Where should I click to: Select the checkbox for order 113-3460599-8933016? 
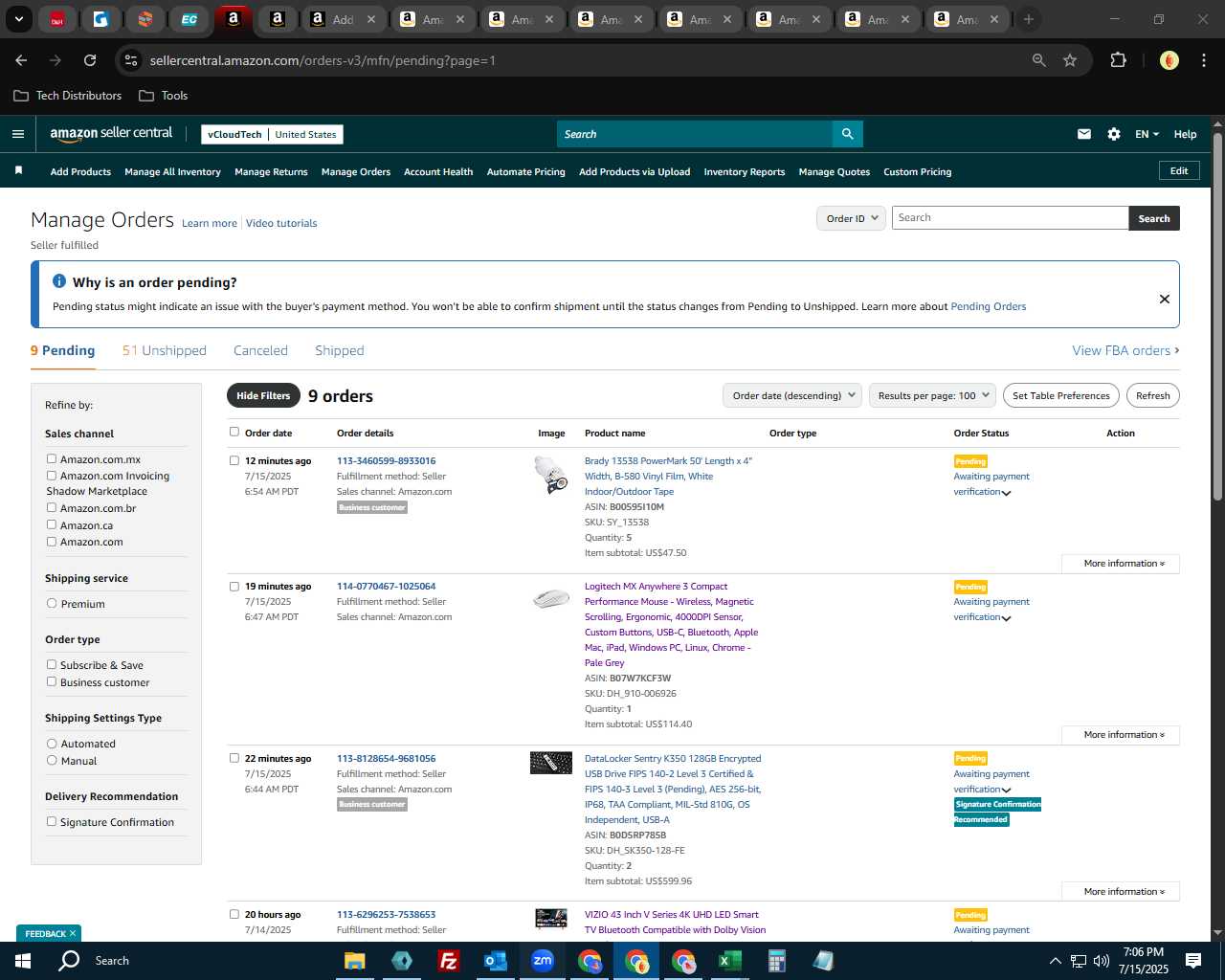pos(234,460)
